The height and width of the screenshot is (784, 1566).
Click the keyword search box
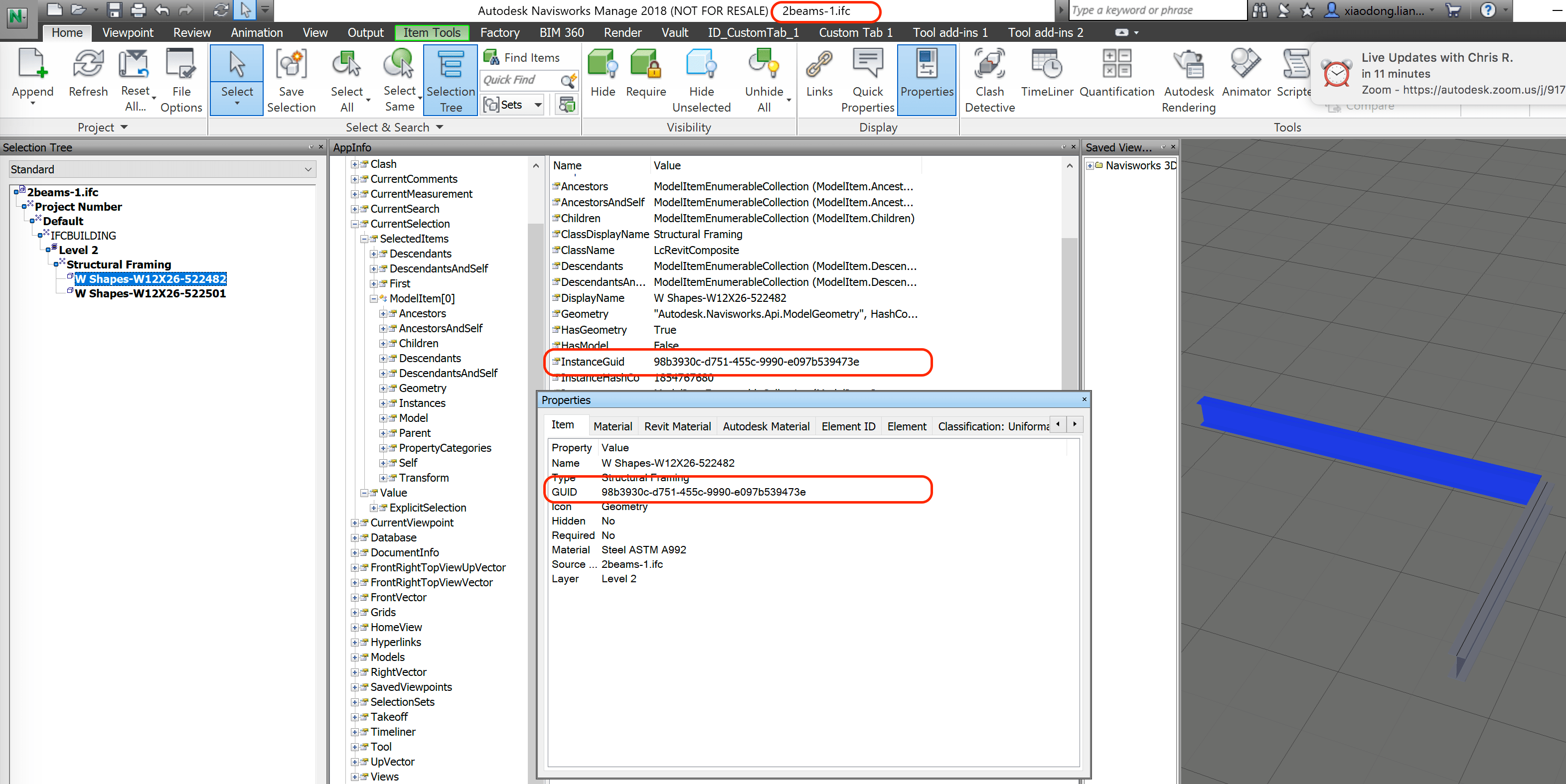(x=1156, y=10)
